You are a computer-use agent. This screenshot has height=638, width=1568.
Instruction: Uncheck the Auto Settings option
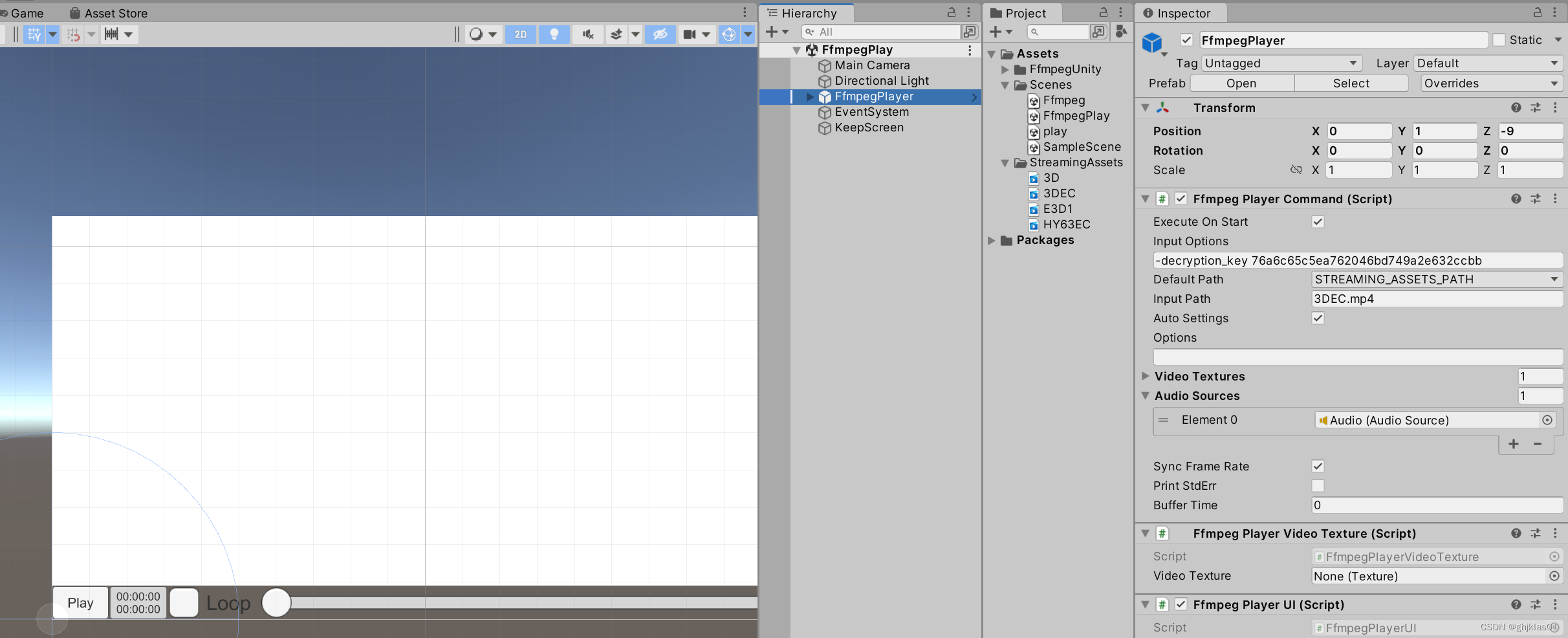point(1318,318)
